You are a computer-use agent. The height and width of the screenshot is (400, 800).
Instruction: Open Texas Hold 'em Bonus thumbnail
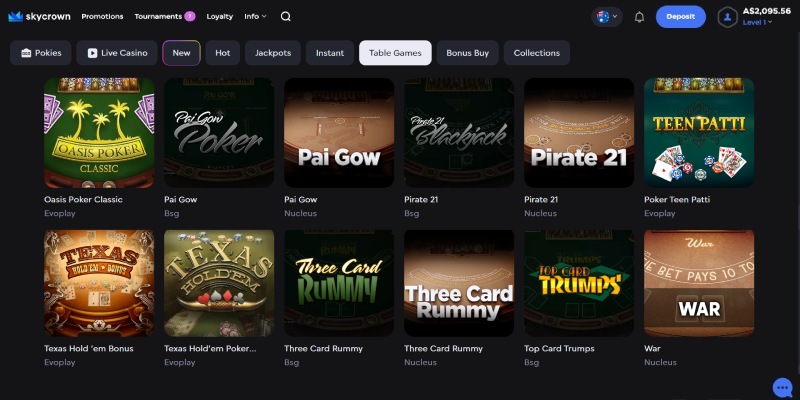(x=99, y=283)
